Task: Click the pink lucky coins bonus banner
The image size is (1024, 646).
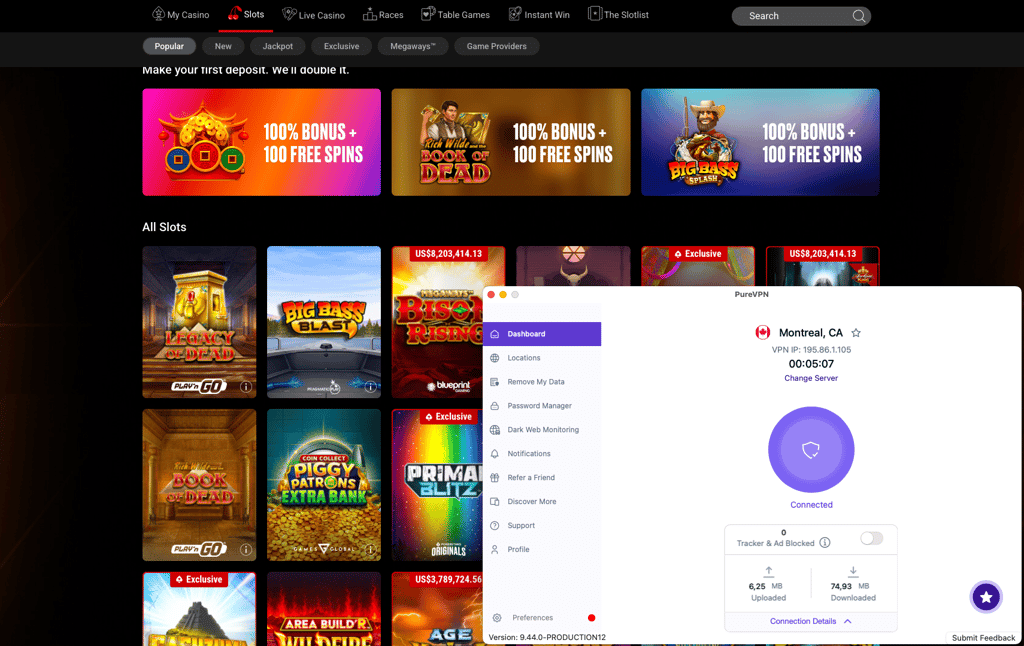Action: (261, 142)
